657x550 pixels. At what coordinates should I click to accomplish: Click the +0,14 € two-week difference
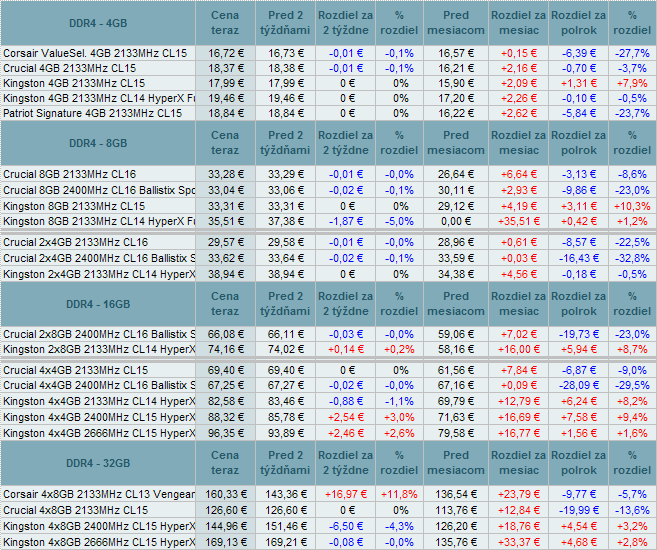tap(346, 349)
